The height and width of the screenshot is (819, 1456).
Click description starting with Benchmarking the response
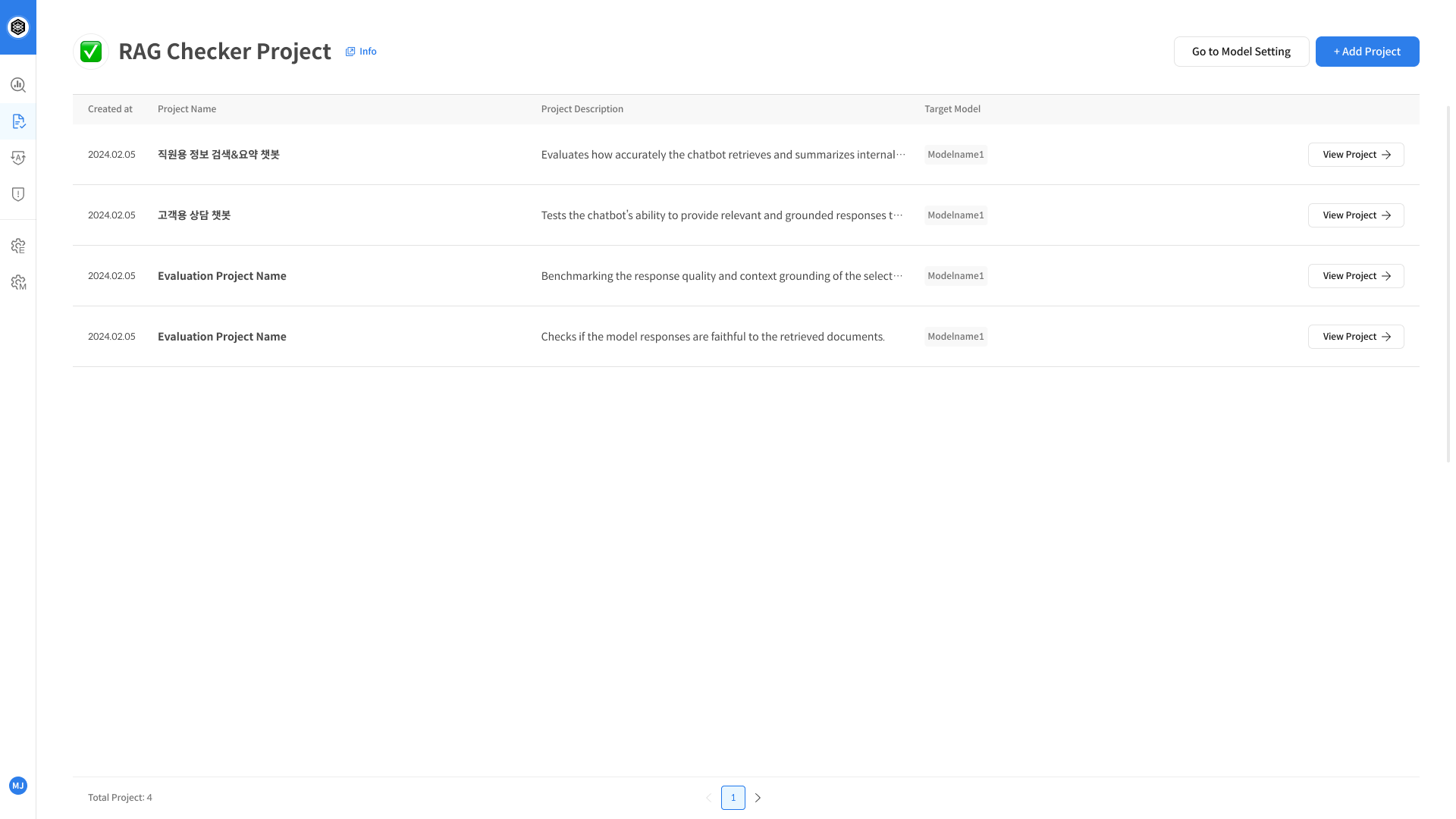click(722, 276)
